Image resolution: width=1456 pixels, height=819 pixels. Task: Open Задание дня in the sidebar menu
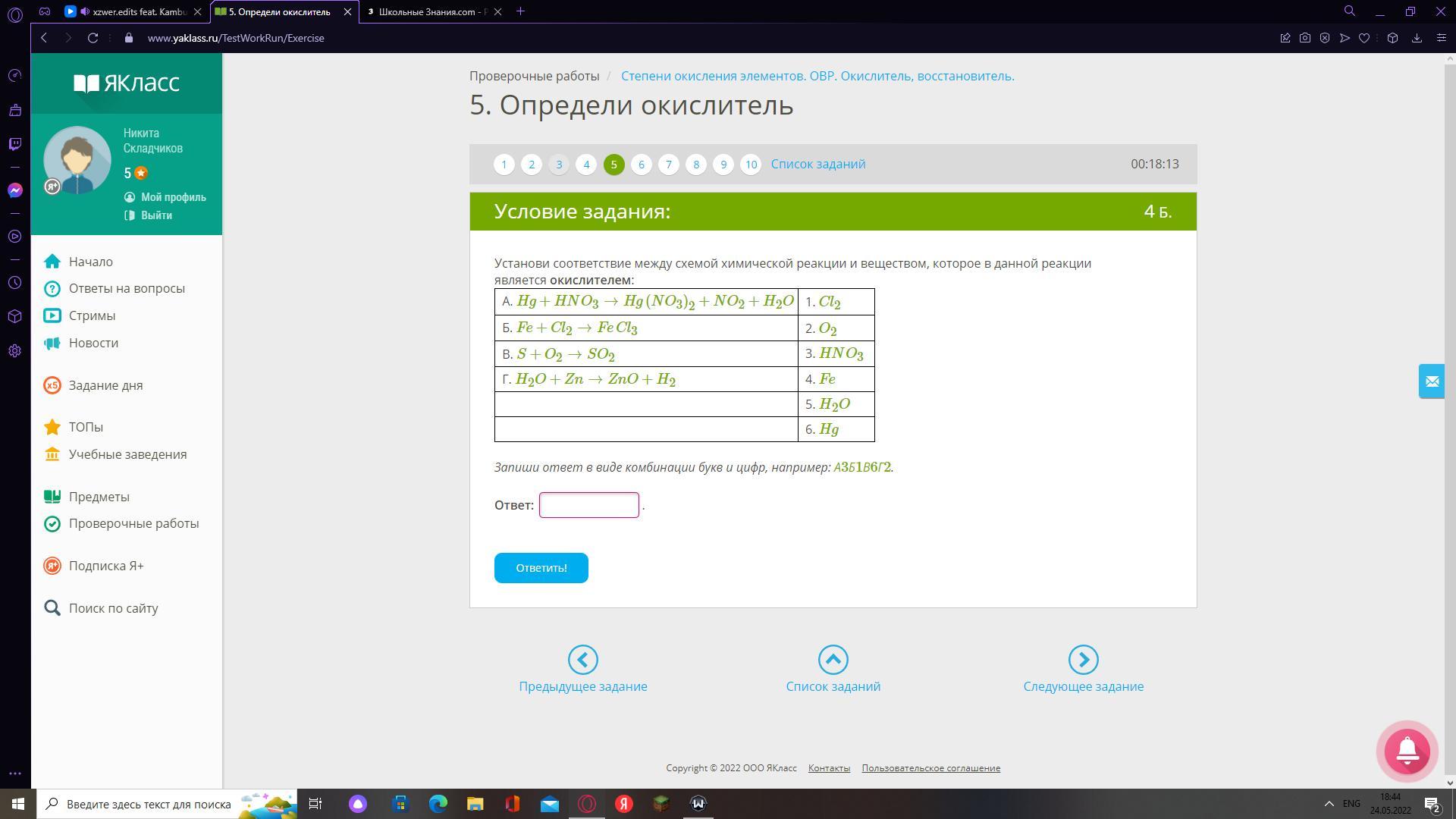105,385
